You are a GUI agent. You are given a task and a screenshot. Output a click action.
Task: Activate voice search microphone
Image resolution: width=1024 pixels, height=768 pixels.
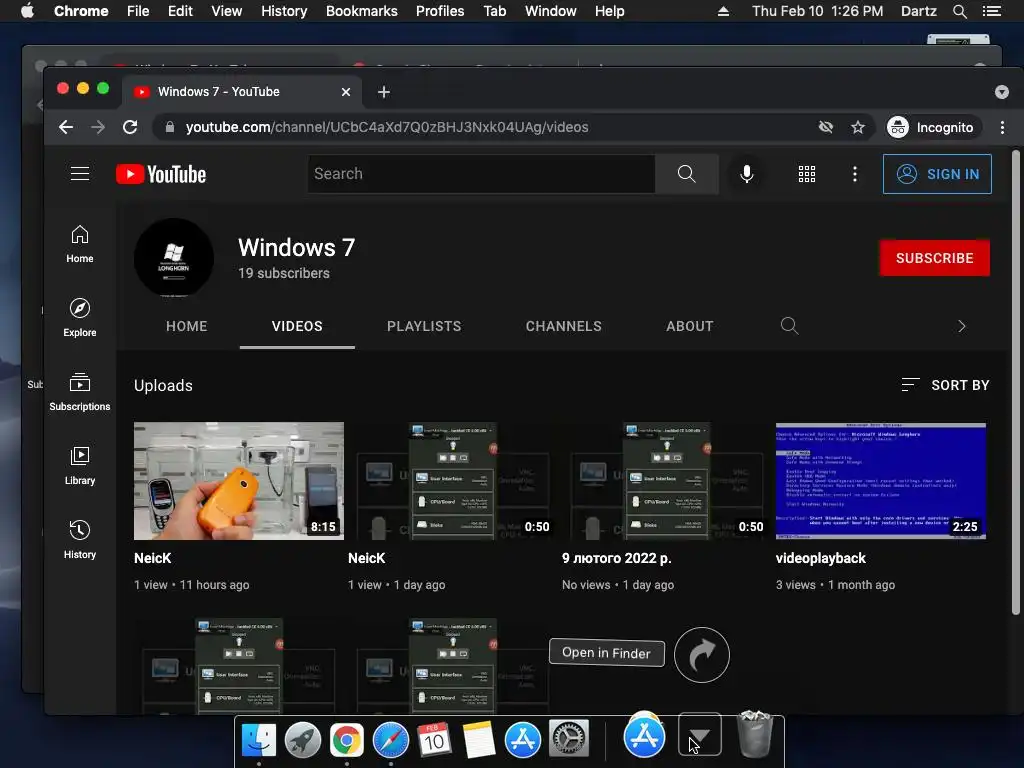[746, 174]
